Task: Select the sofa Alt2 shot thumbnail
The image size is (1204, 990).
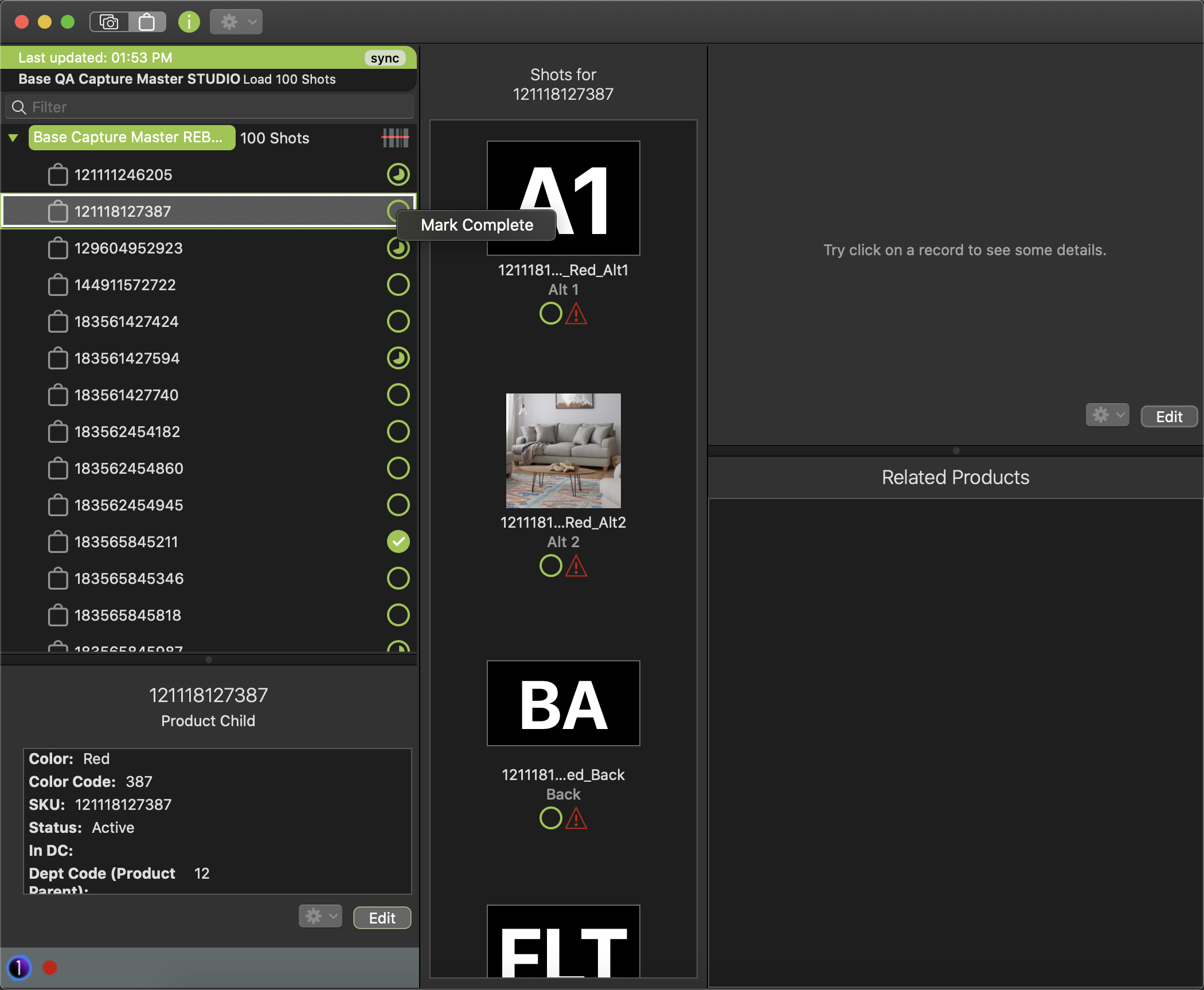Action: [x=563, y=450]
